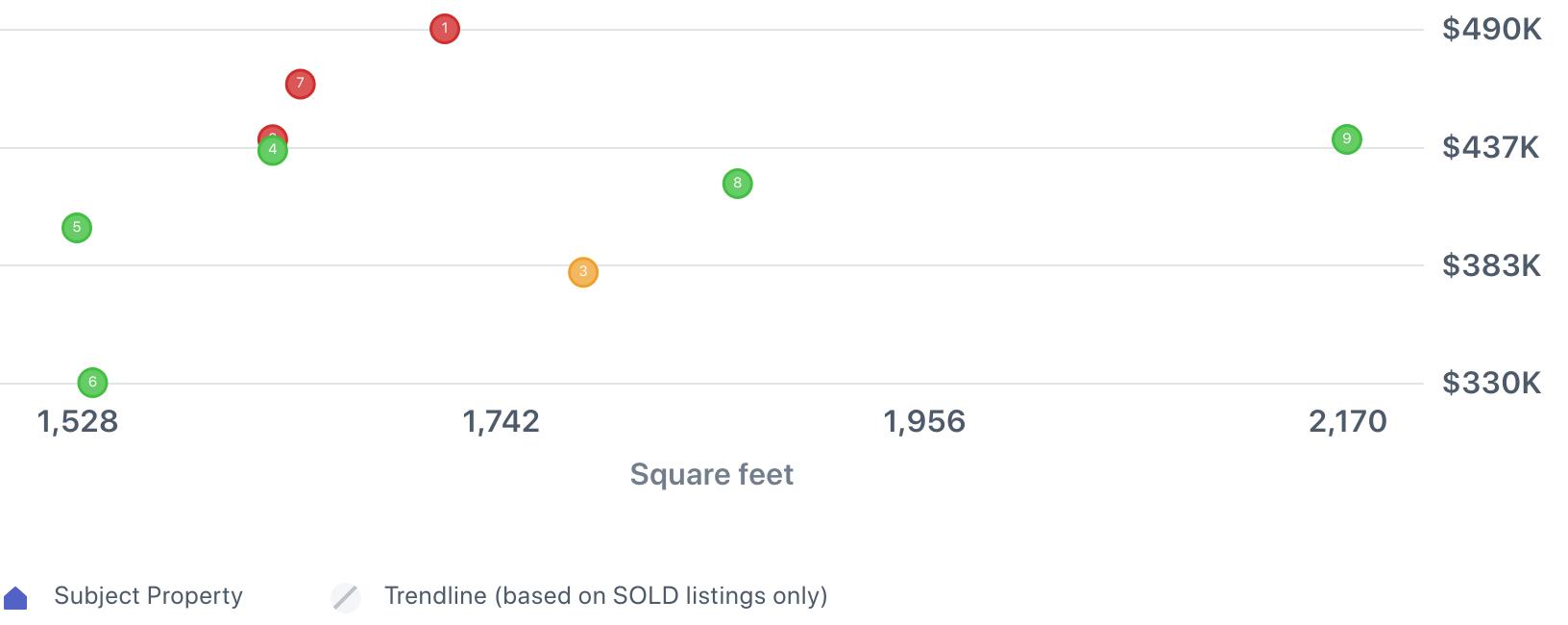Select green listing marker 9
Image resolution: width=1568 pixels, height=625 pixels.
[x=1346, y=139]
